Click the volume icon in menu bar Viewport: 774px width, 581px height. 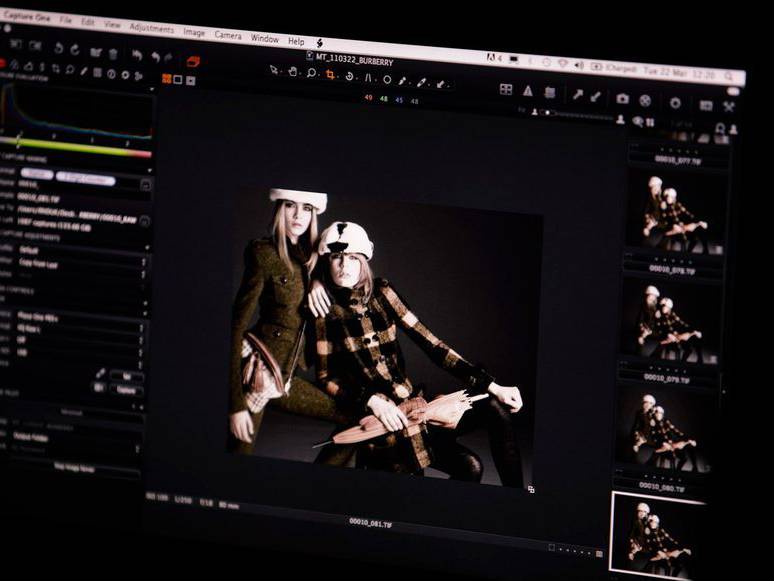click(x=579, y=65)
